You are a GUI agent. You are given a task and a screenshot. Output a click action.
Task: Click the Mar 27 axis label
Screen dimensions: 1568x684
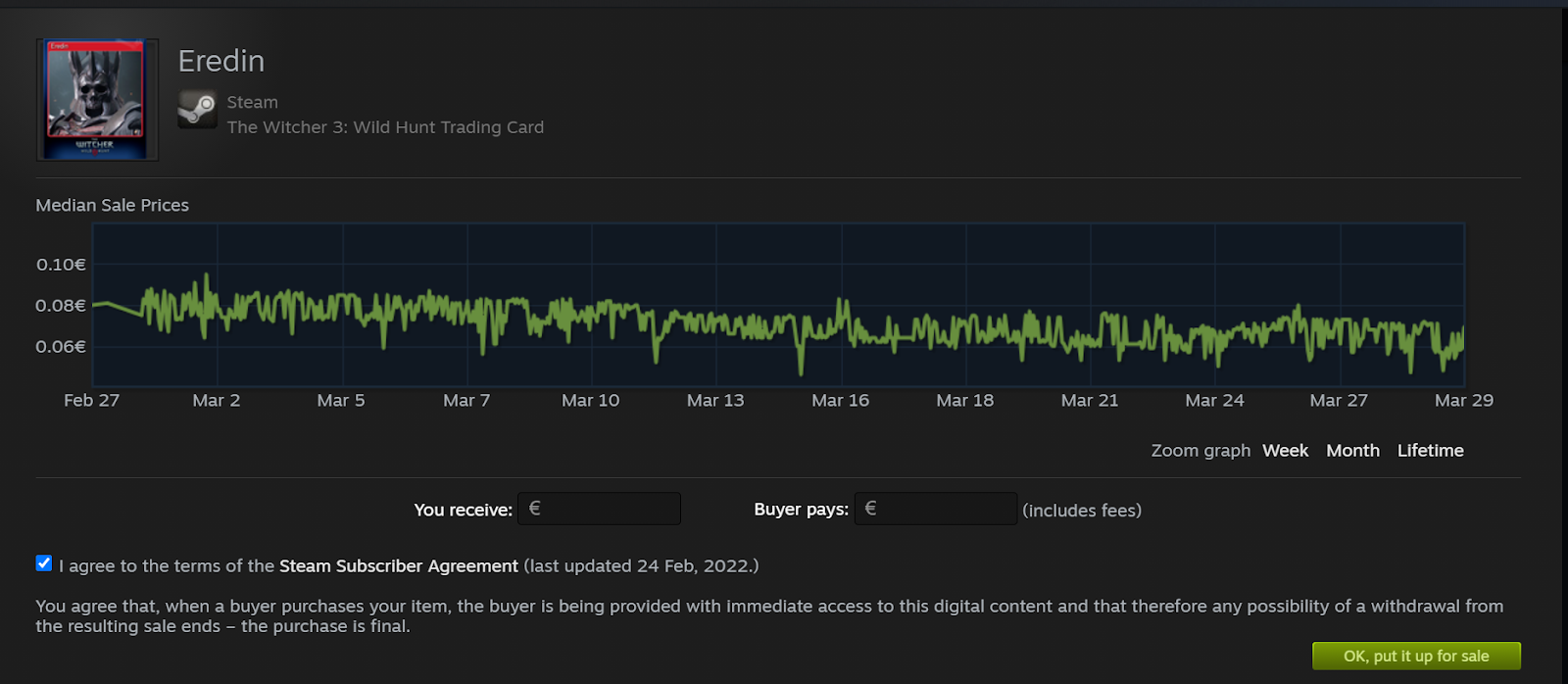point(1339,401)
